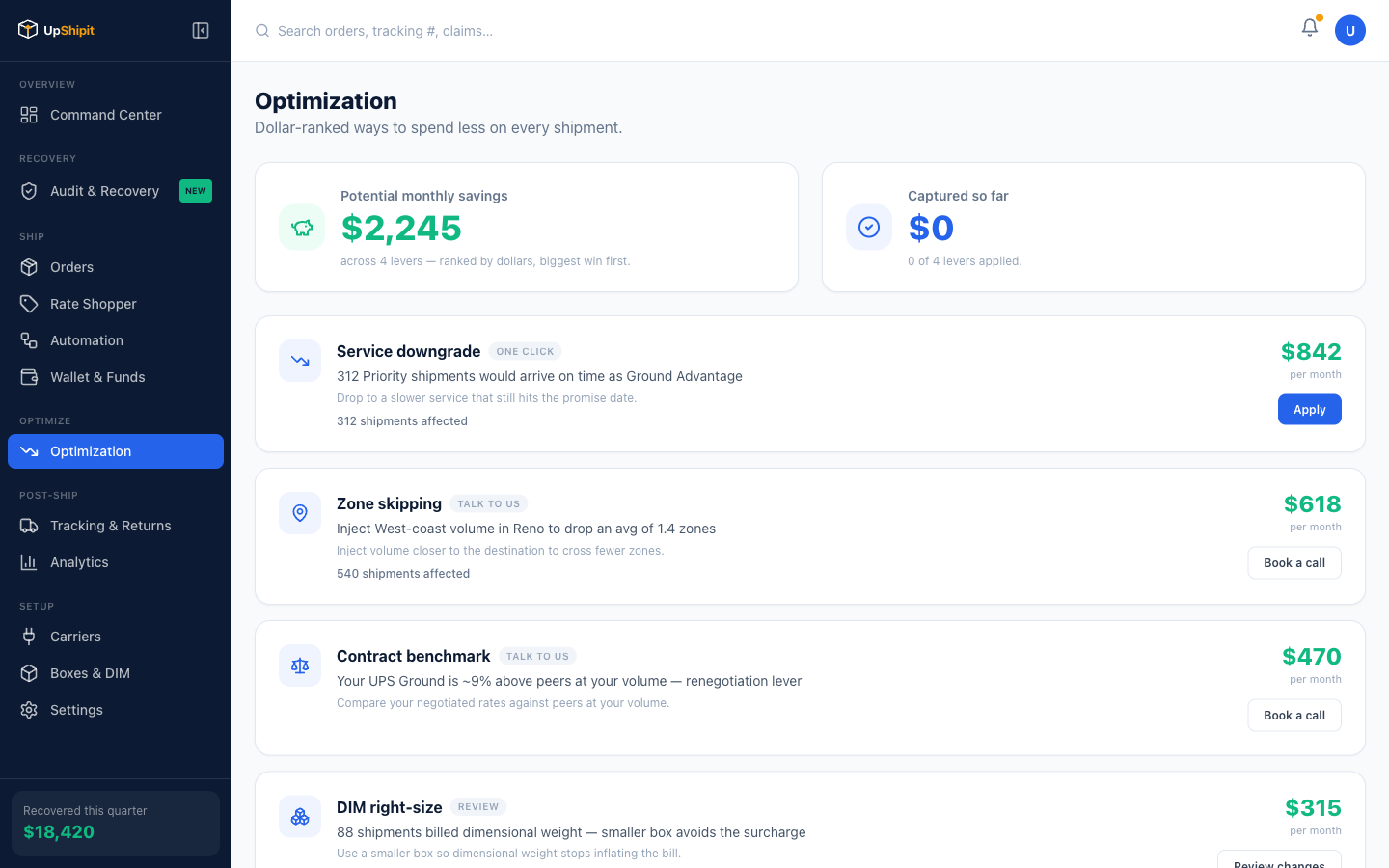Click the UpShipit box logo icon
Image resolution: width=1389 pixels, height=868 pixels.
point(28,30)
